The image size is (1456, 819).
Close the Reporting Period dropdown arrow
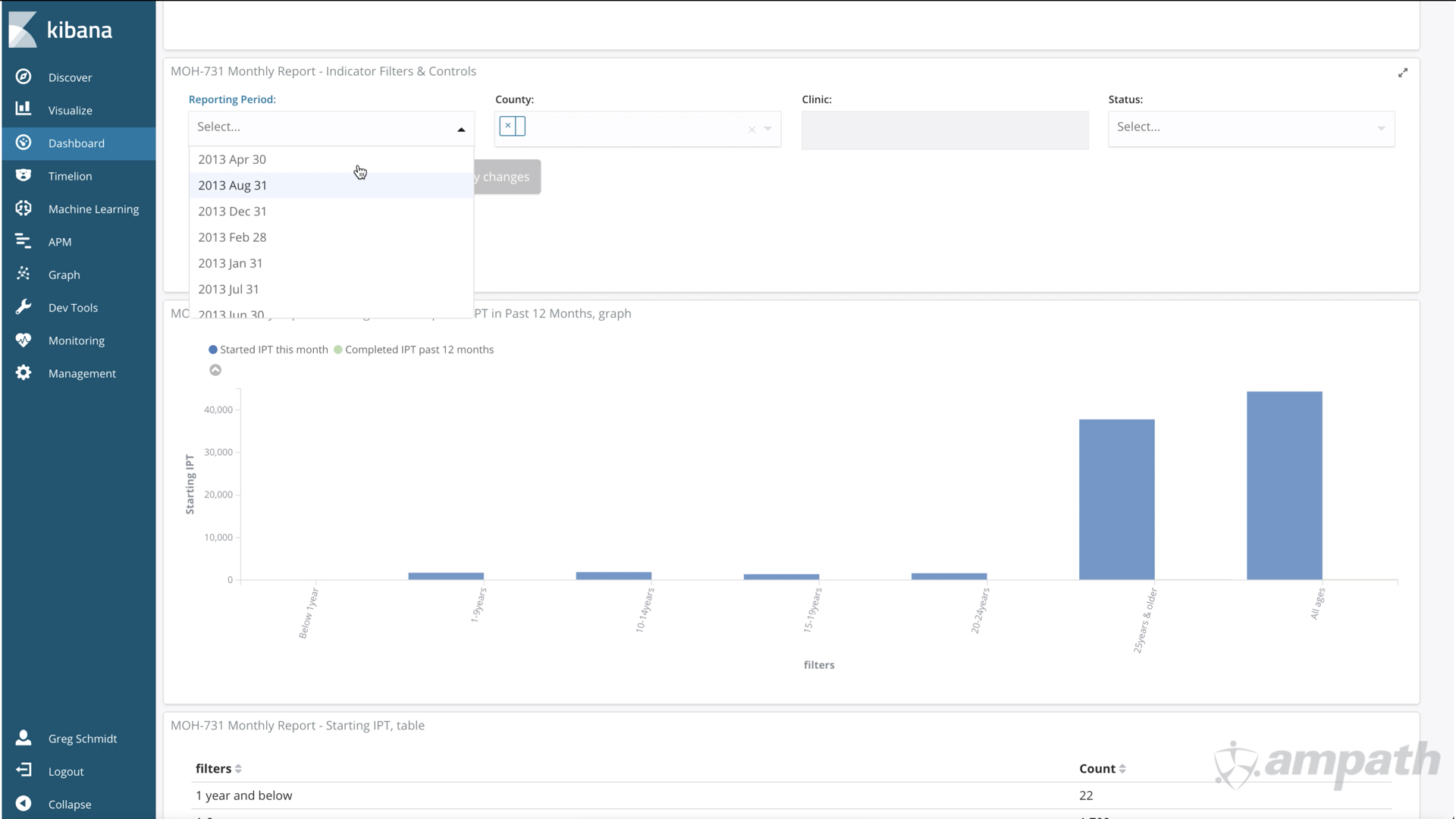coord(461,129)
